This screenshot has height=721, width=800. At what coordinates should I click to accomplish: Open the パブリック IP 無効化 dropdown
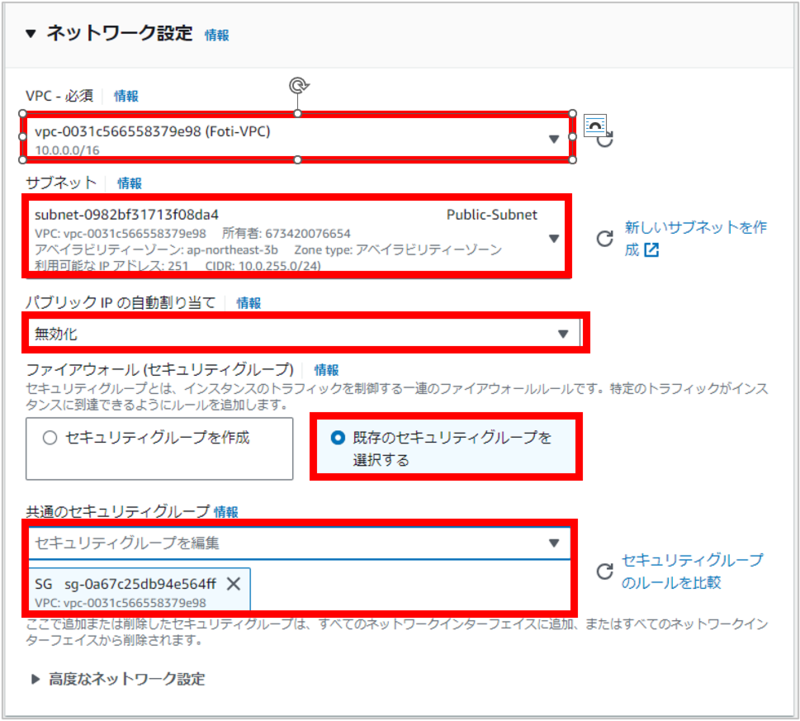pyautogui.click(x=305, y=333)
